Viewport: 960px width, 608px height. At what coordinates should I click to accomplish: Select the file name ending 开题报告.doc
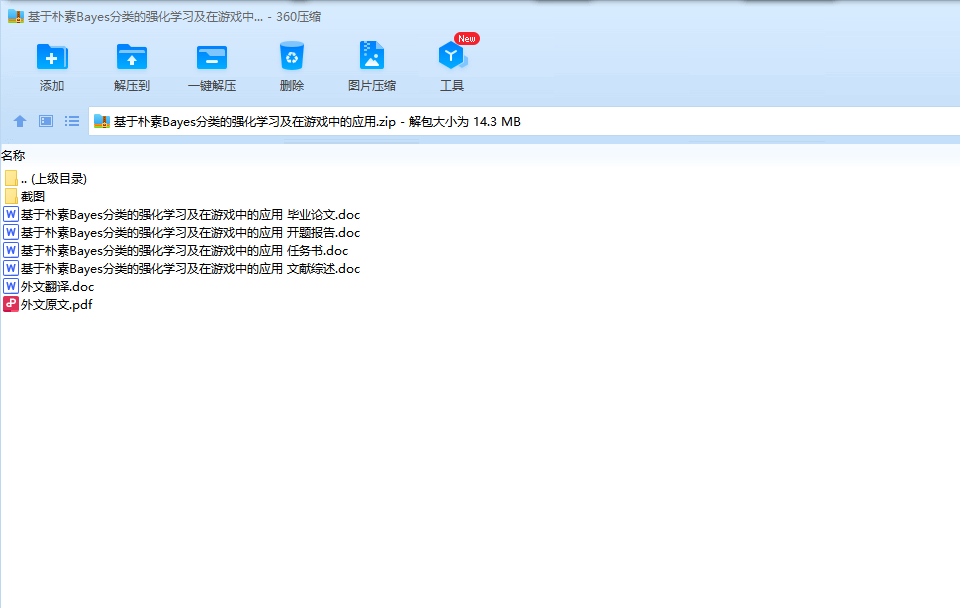pyautogui.click(x=190, y=233)
